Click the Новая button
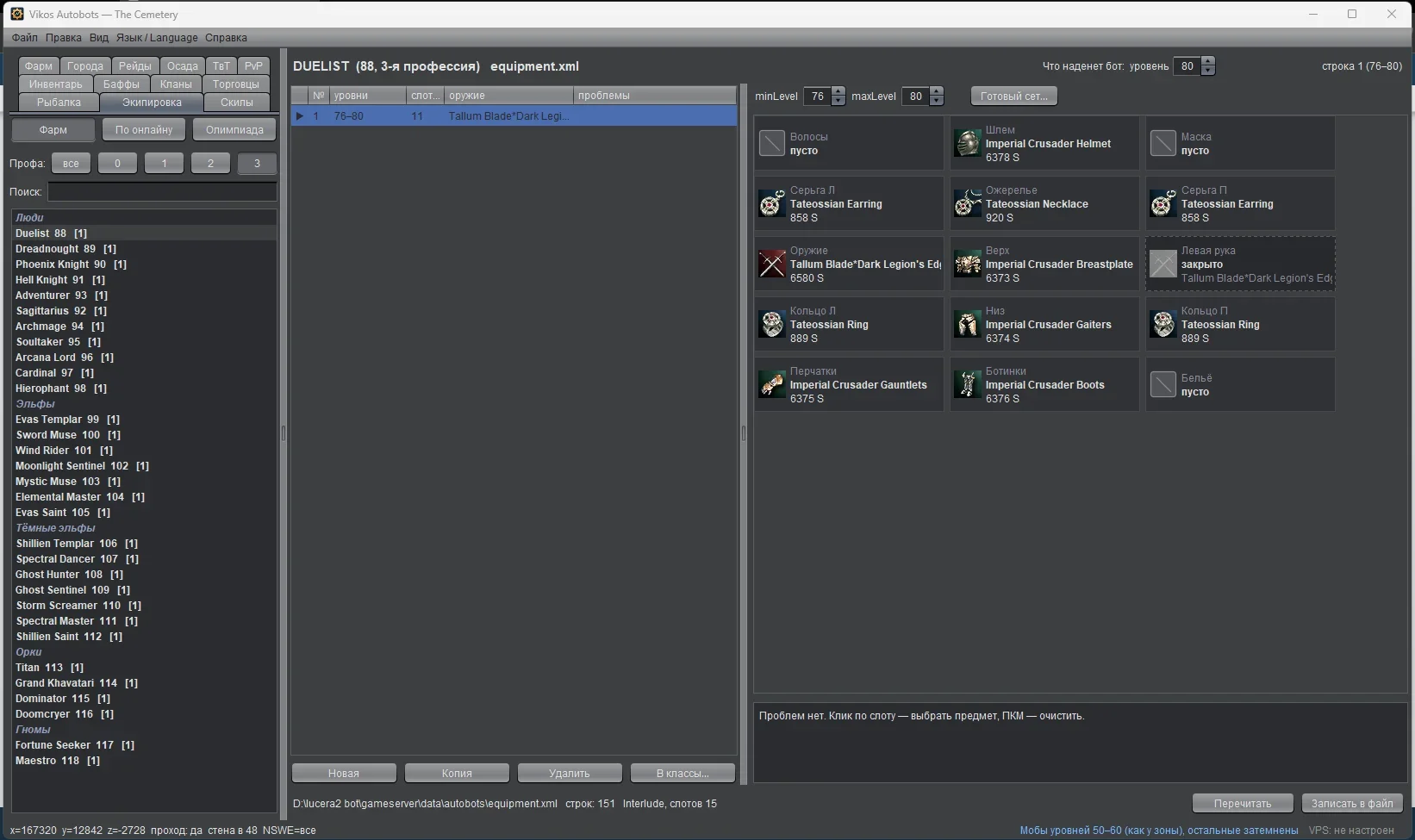 click(x=344, y=773)
